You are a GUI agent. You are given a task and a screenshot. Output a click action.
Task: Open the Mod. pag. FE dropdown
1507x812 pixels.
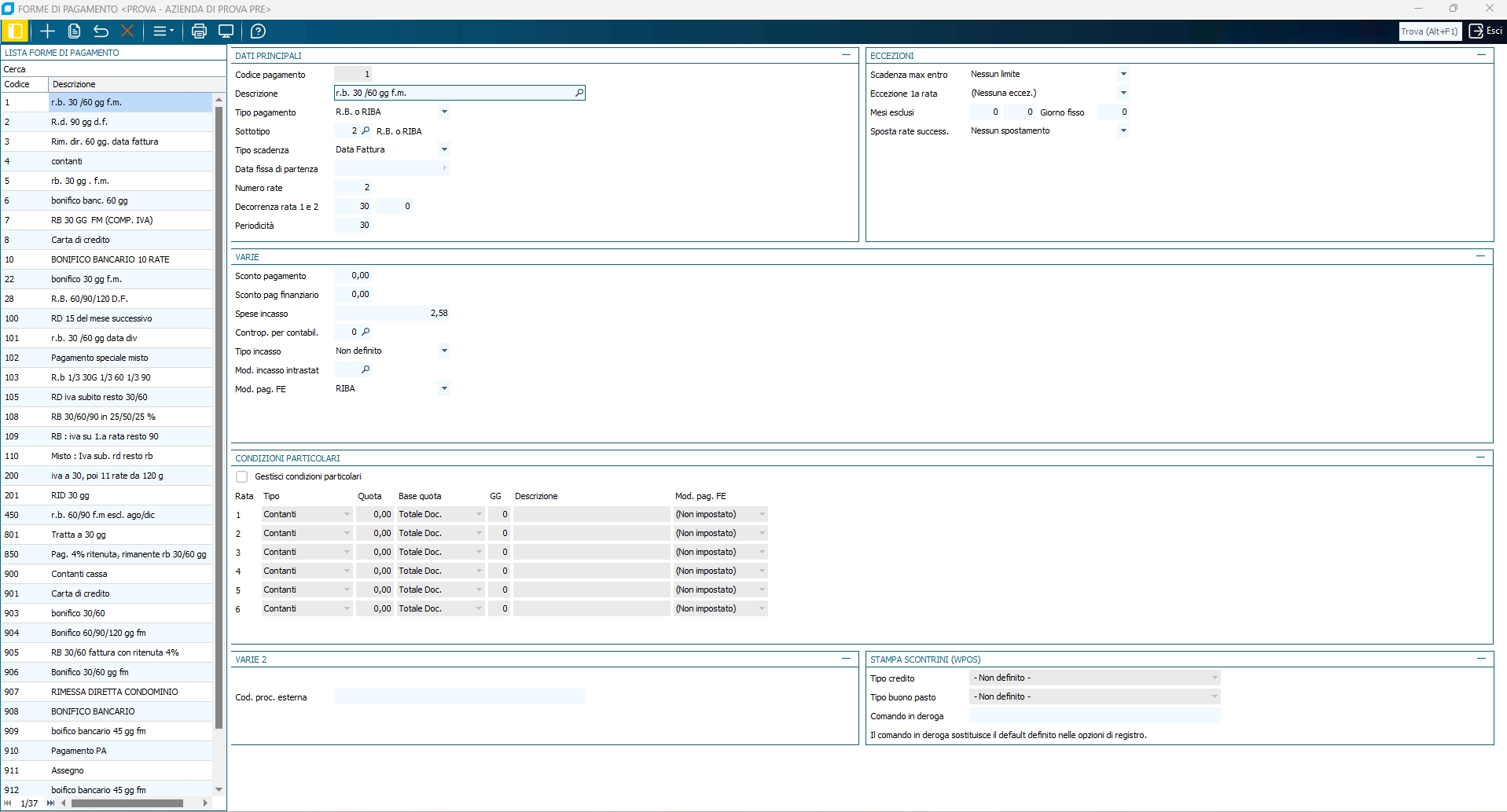tap(444, 389)
